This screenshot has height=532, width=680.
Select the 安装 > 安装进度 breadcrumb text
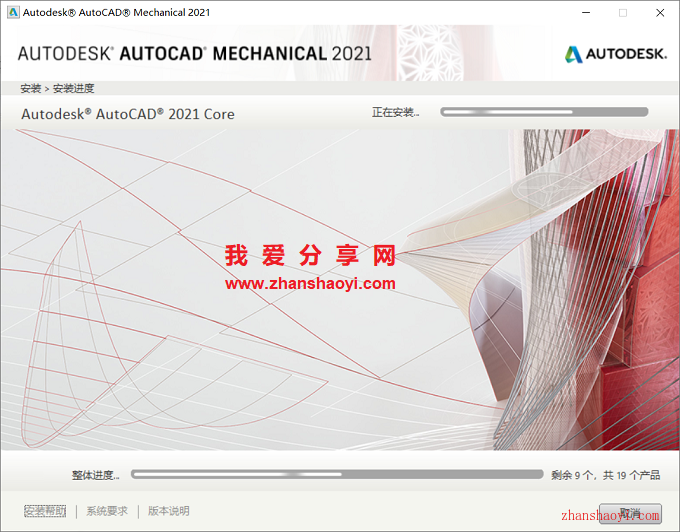coord(57,88)
